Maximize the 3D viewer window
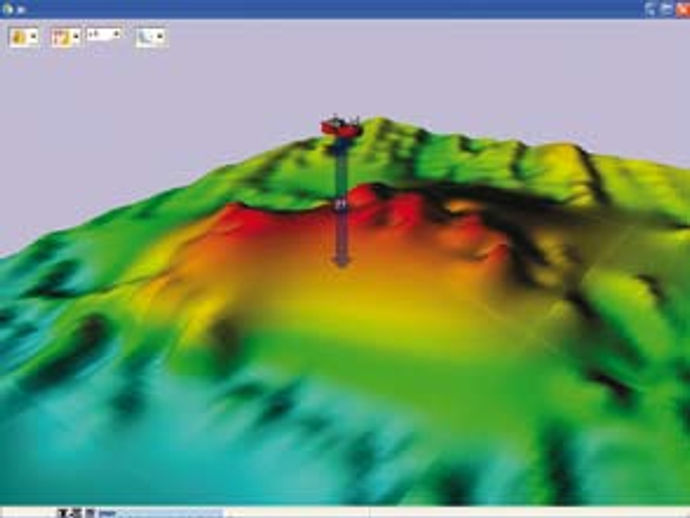690x518 pixels. pyautogui.click(x=666, y=9)
